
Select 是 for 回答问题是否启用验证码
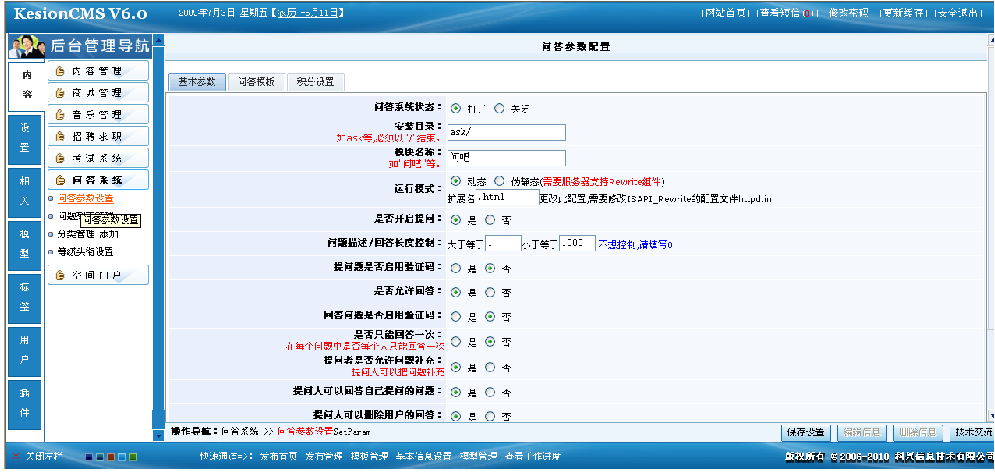coord(456,316)
